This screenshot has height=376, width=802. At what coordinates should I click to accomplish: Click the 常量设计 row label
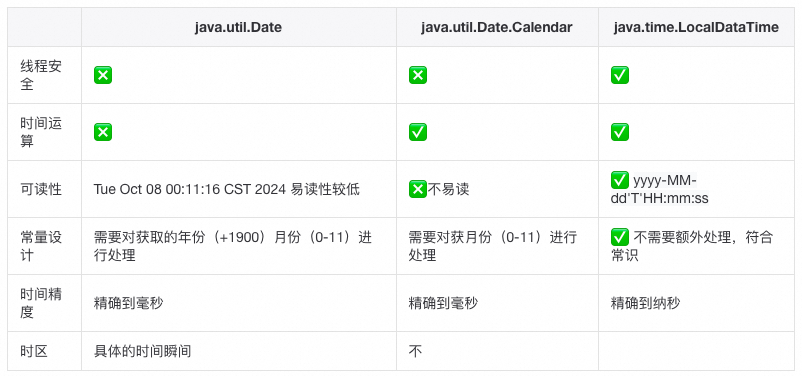tap(41, 246)
